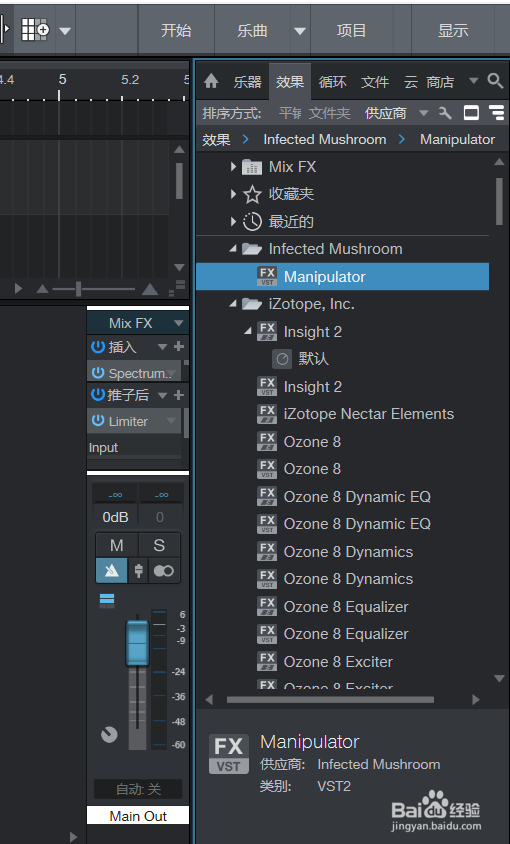Viewport: 510px width, 844px height.
Task: Mute the Main Out channel
Action: 116,545
